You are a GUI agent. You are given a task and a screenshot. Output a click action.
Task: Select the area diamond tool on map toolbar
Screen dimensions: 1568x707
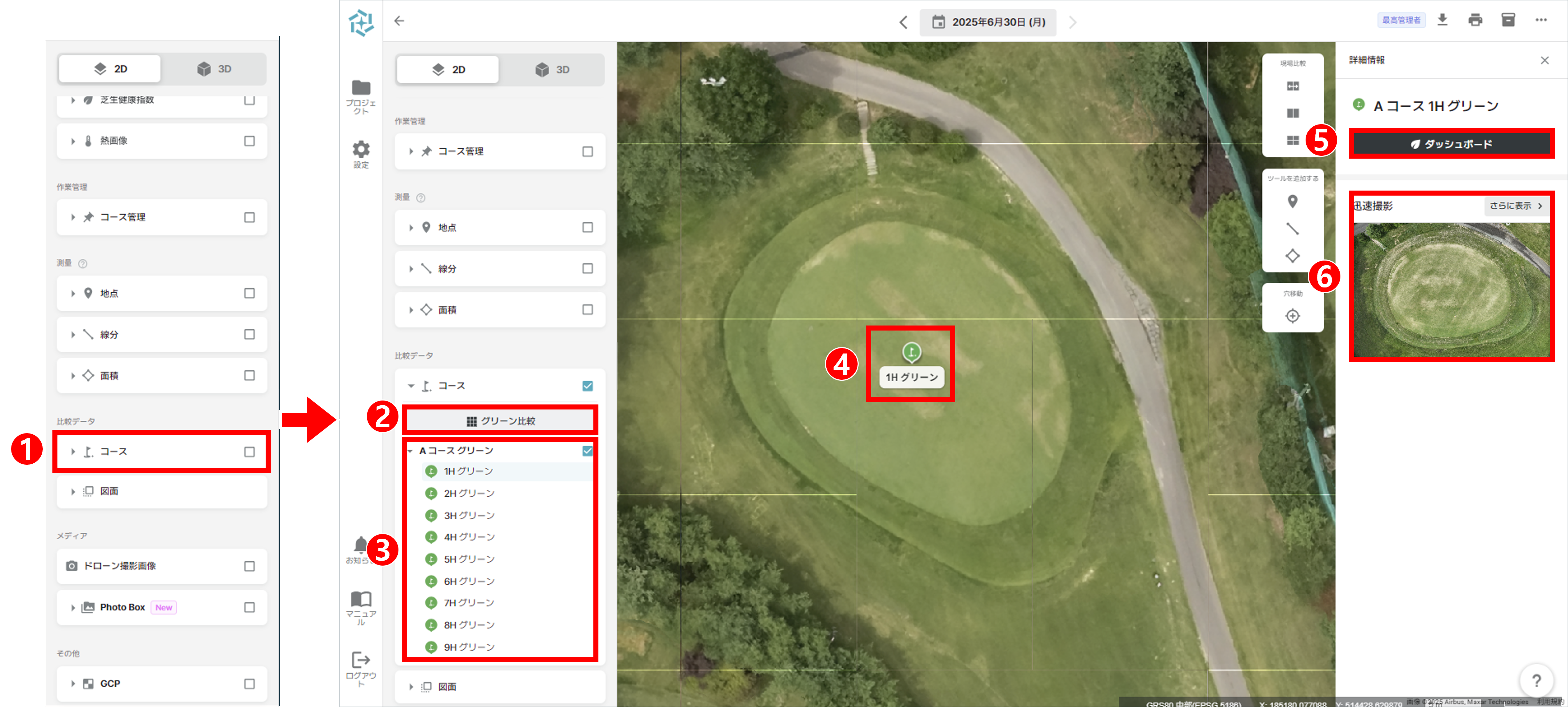point(1292,256)
